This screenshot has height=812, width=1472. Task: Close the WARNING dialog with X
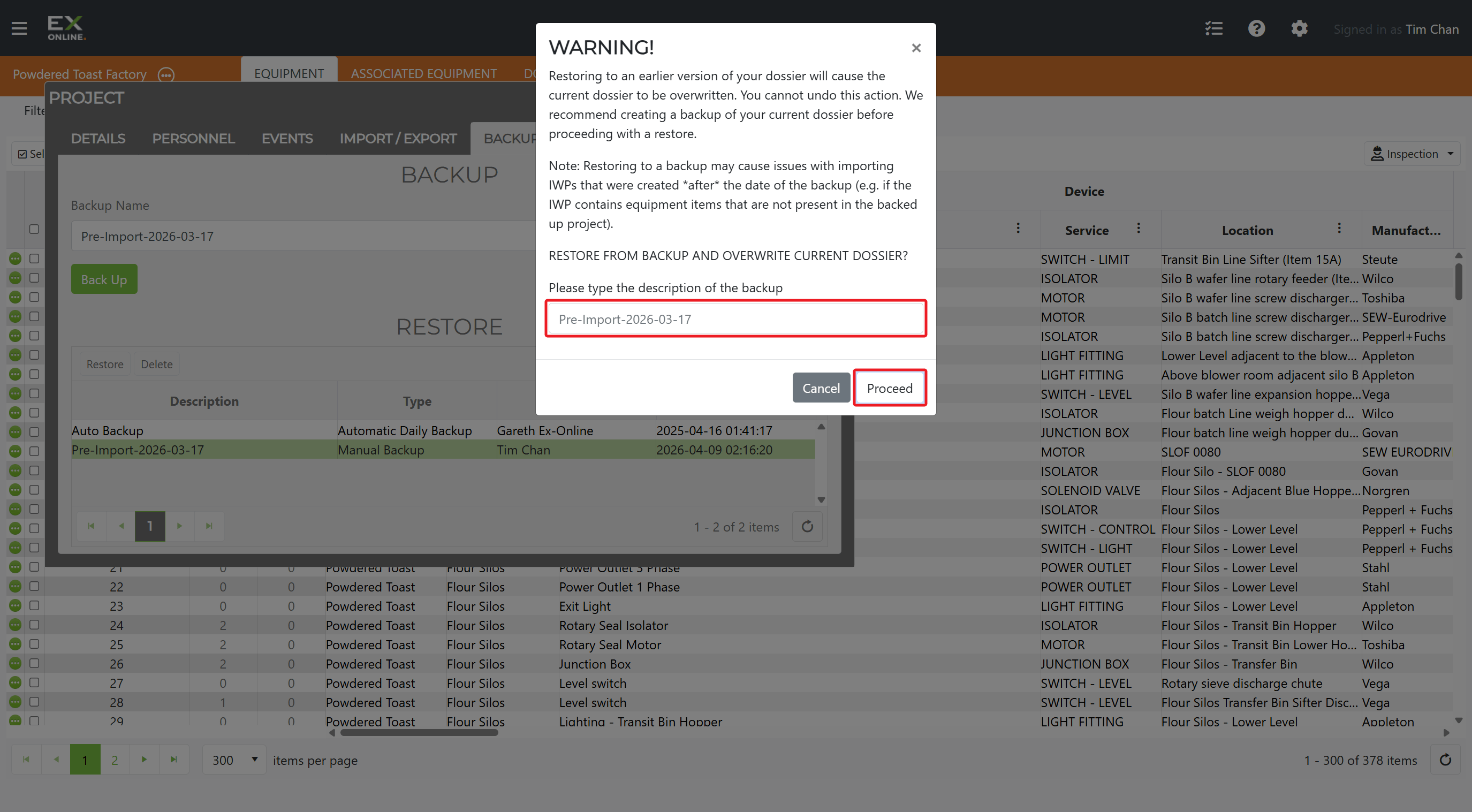pyautogui.click(x=916, y=48)
